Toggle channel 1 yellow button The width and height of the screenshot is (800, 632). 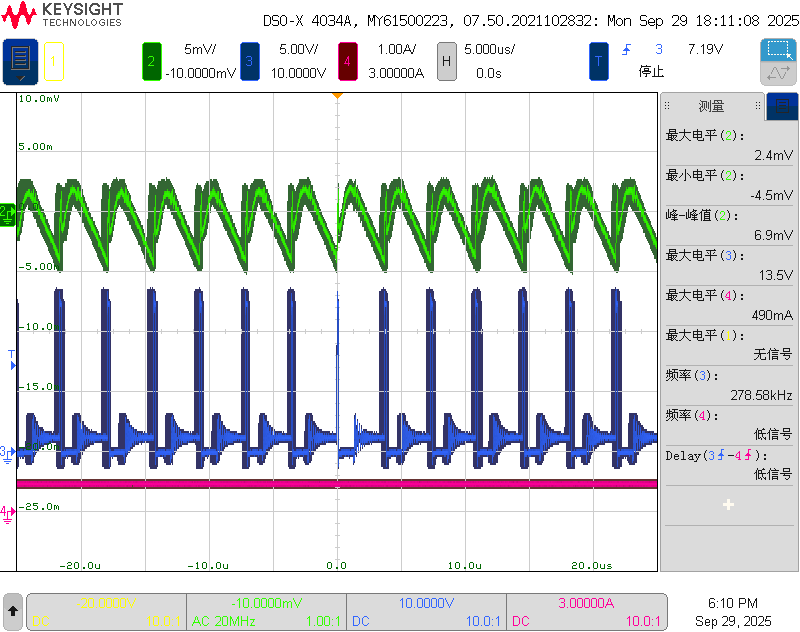[54, 61]
